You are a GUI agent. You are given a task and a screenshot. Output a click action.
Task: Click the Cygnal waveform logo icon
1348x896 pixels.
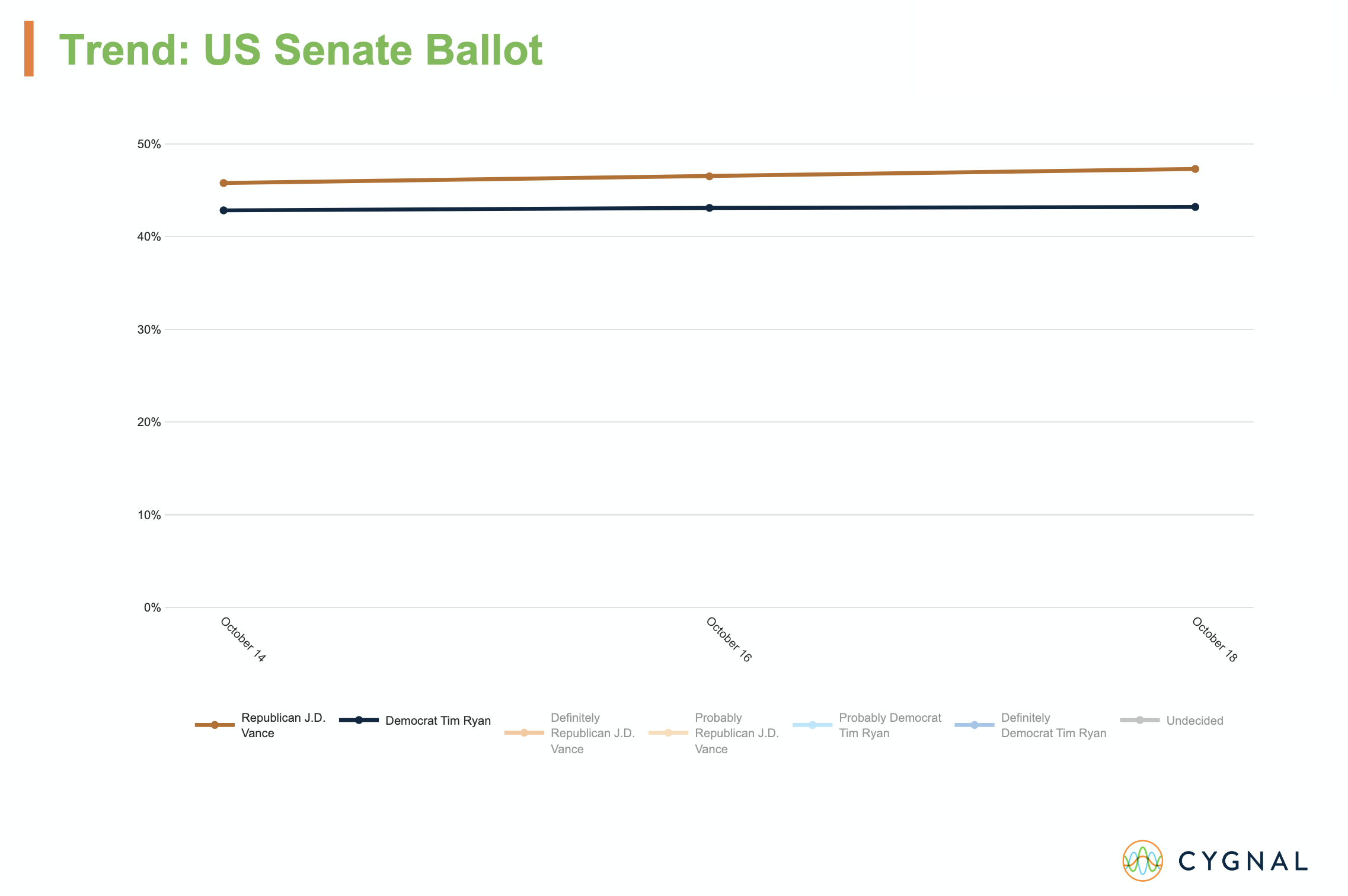point(1142,860)
